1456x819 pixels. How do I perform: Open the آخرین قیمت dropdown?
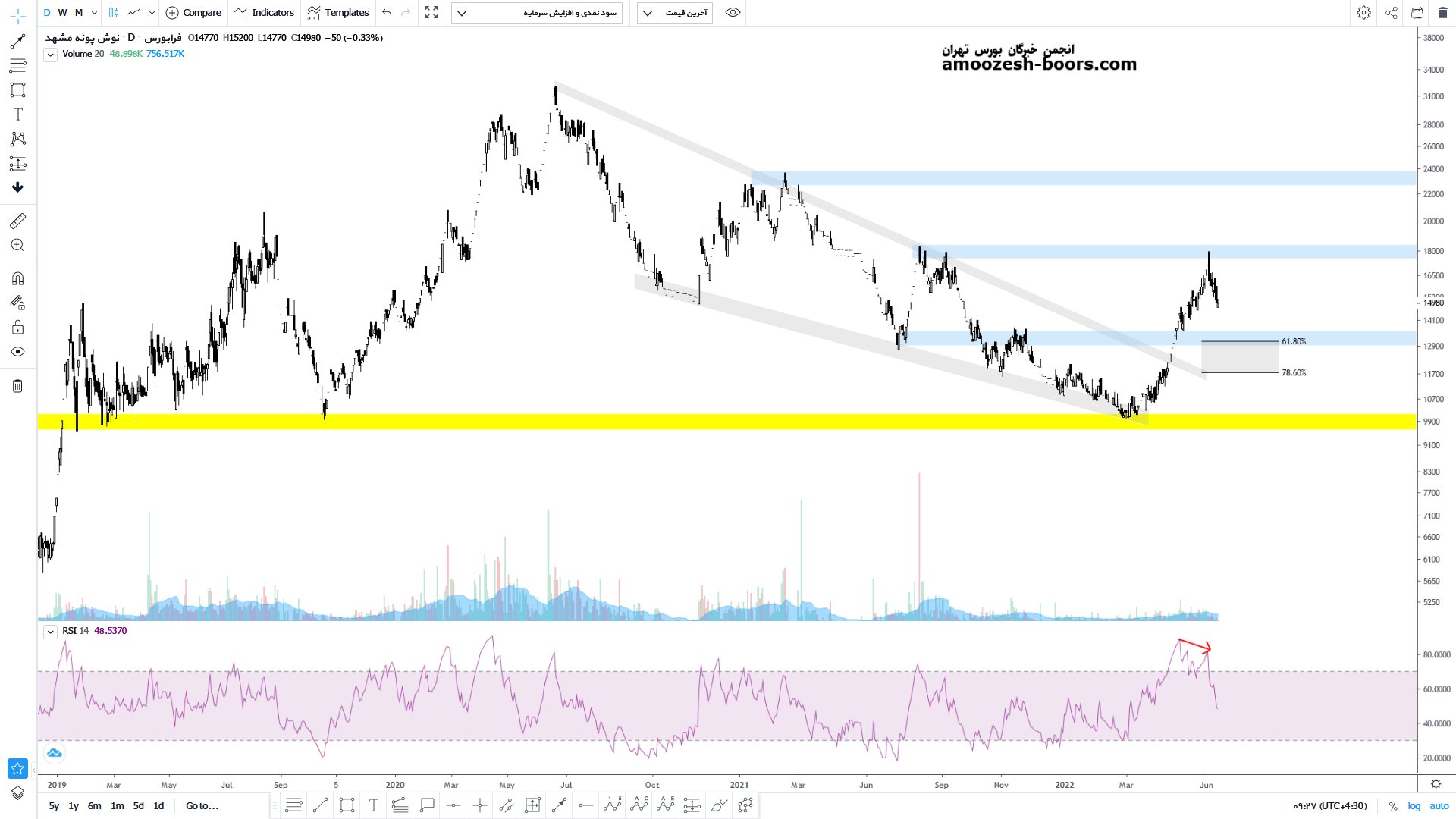[x=674, y=13]
